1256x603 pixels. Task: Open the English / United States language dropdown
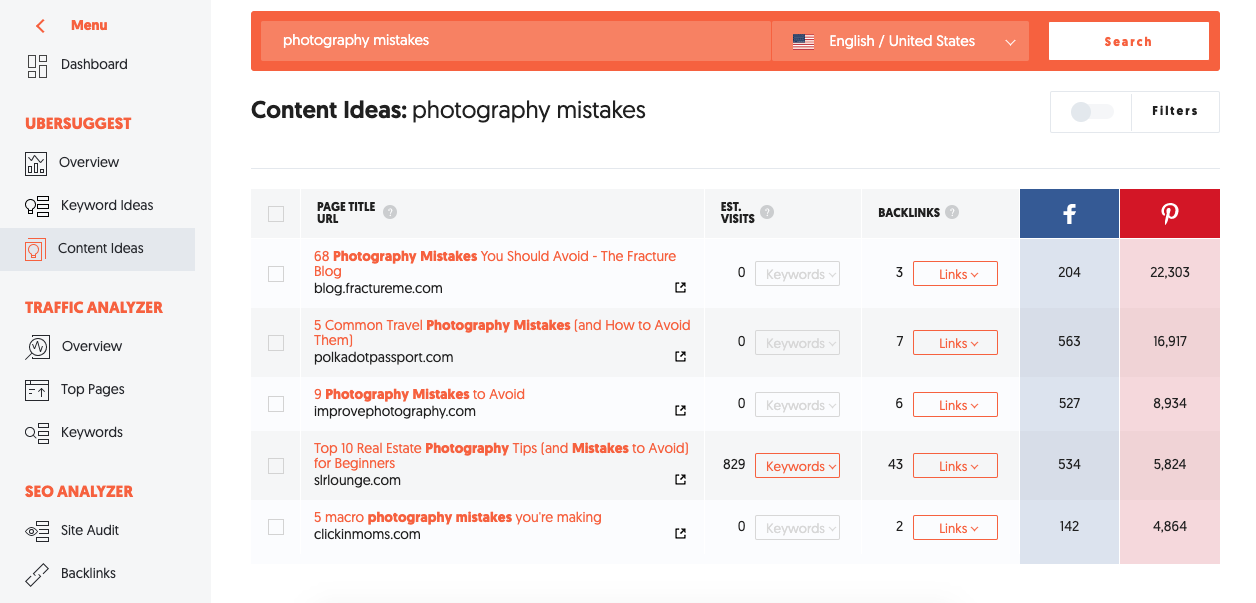[900, 42]
